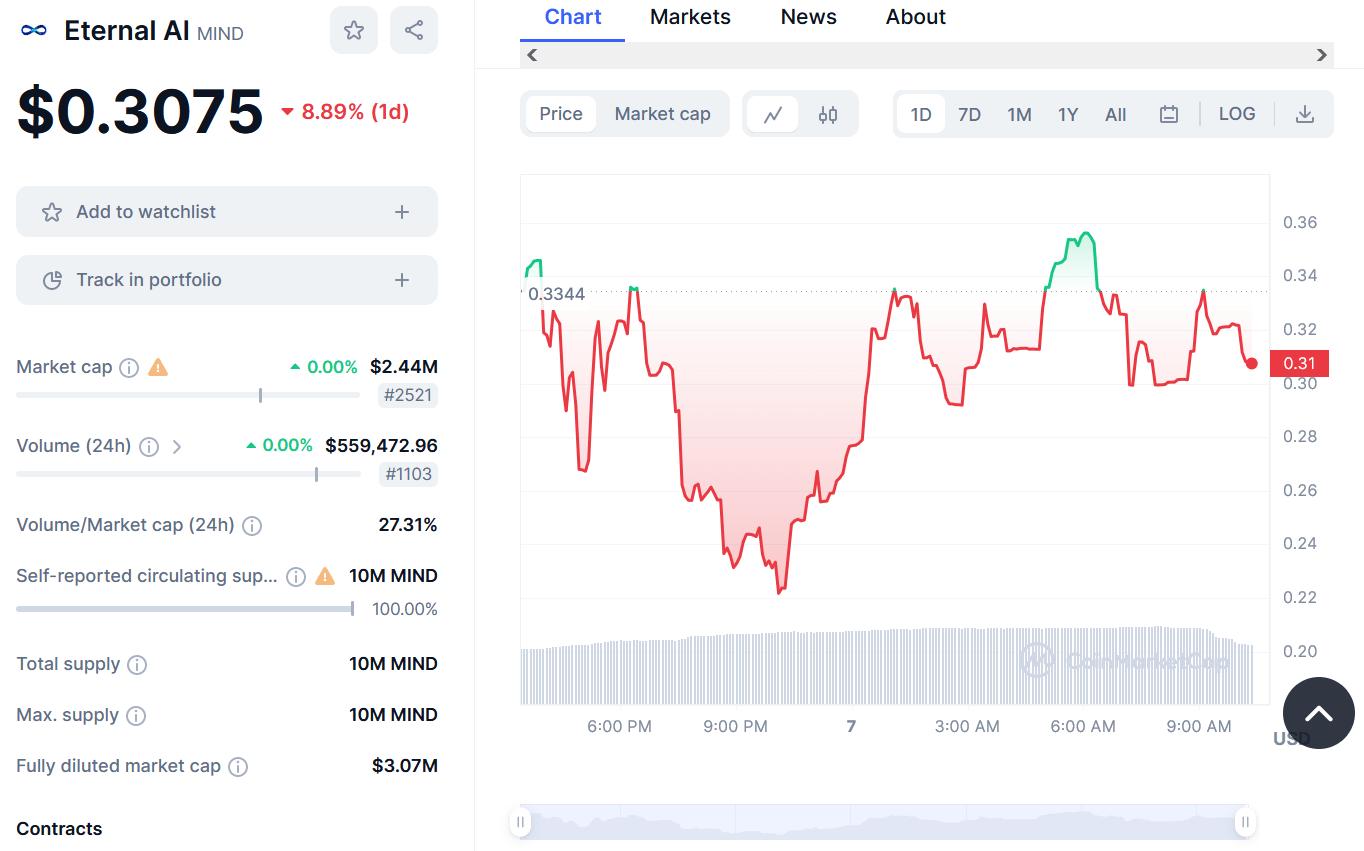Click Add to watchlist button
Image resolution: width=1364 pixels, height=851 pixels.
point(227,212)
